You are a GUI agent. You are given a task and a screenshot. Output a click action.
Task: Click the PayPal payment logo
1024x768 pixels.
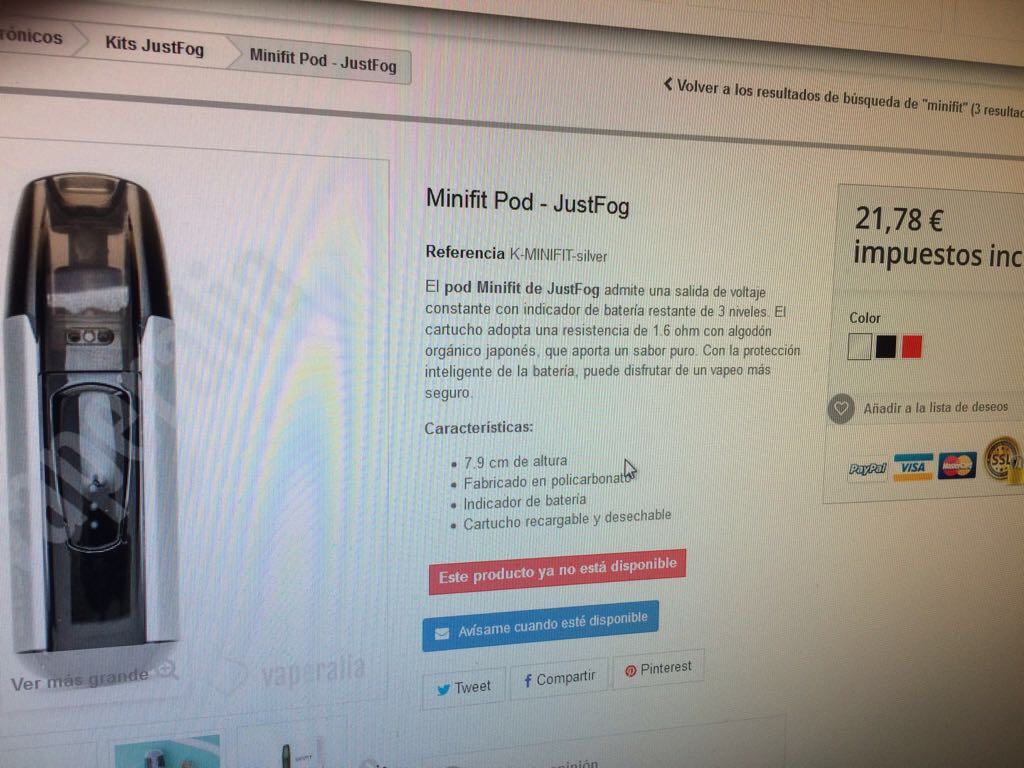tap(867, 468)
